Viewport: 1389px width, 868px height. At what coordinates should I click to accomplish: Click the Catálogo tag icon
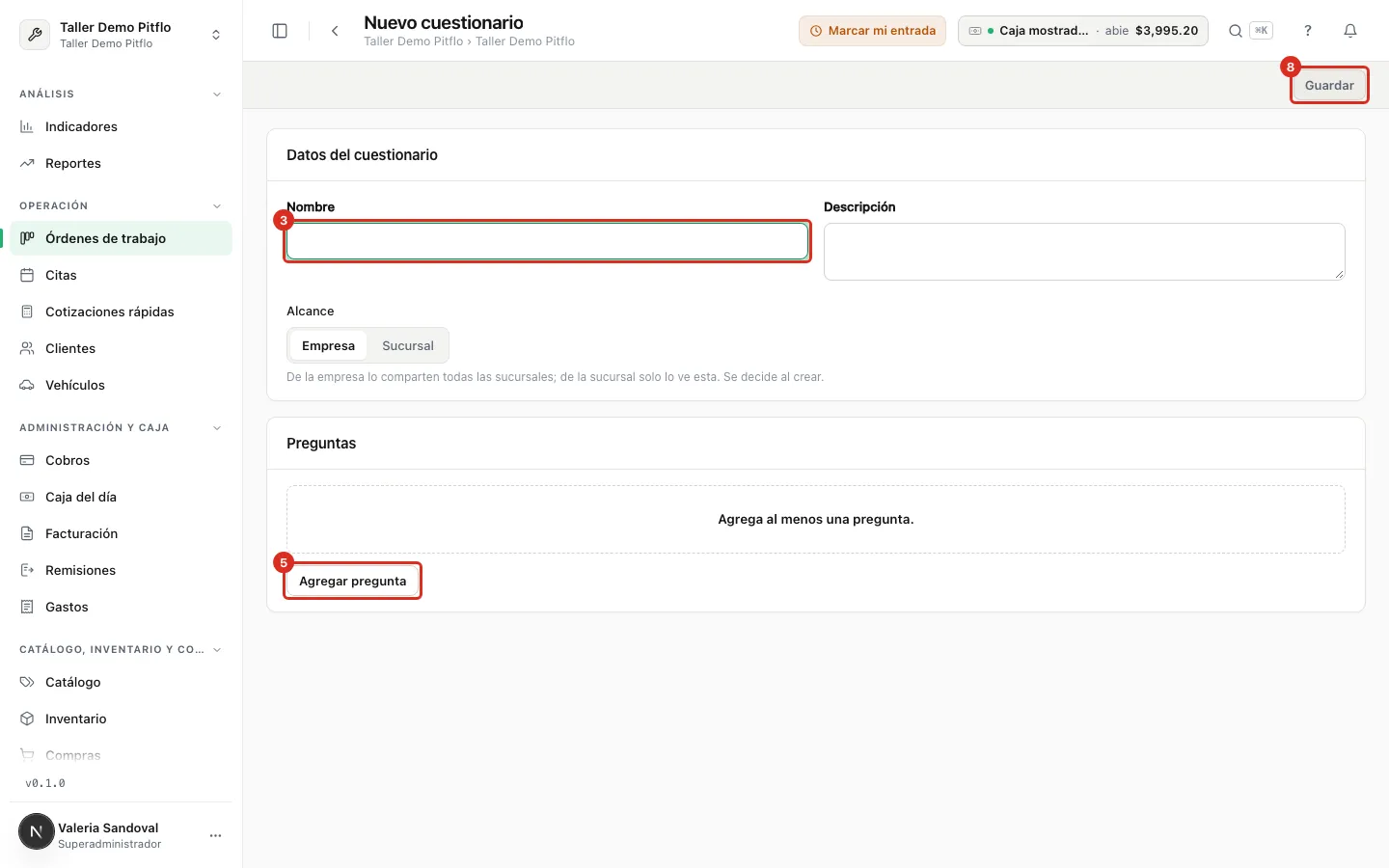(x=27, y=682)
